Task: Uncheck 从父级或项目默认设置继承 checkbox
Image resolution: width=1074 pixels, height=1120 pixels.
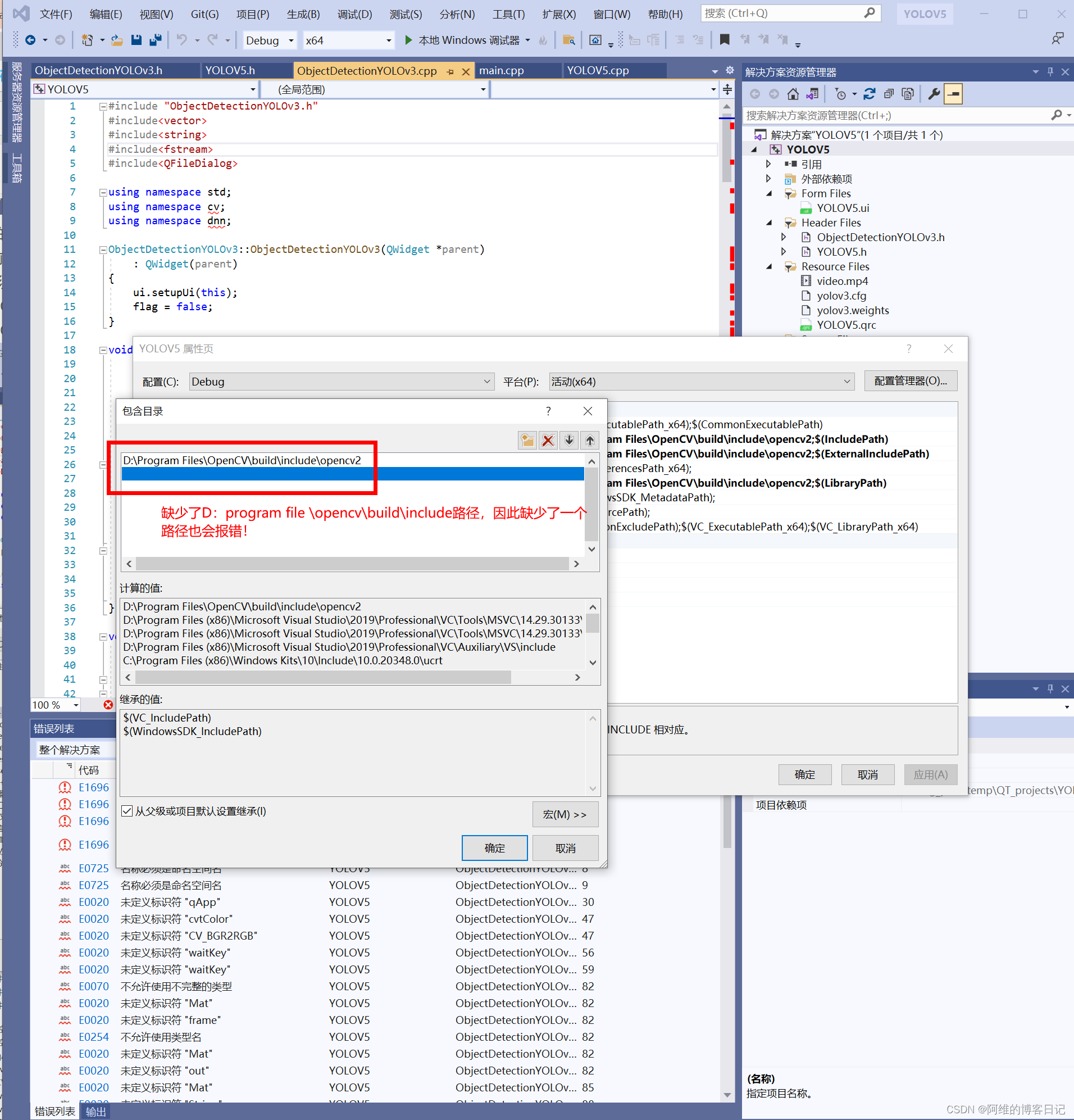Action: [127, 811]
